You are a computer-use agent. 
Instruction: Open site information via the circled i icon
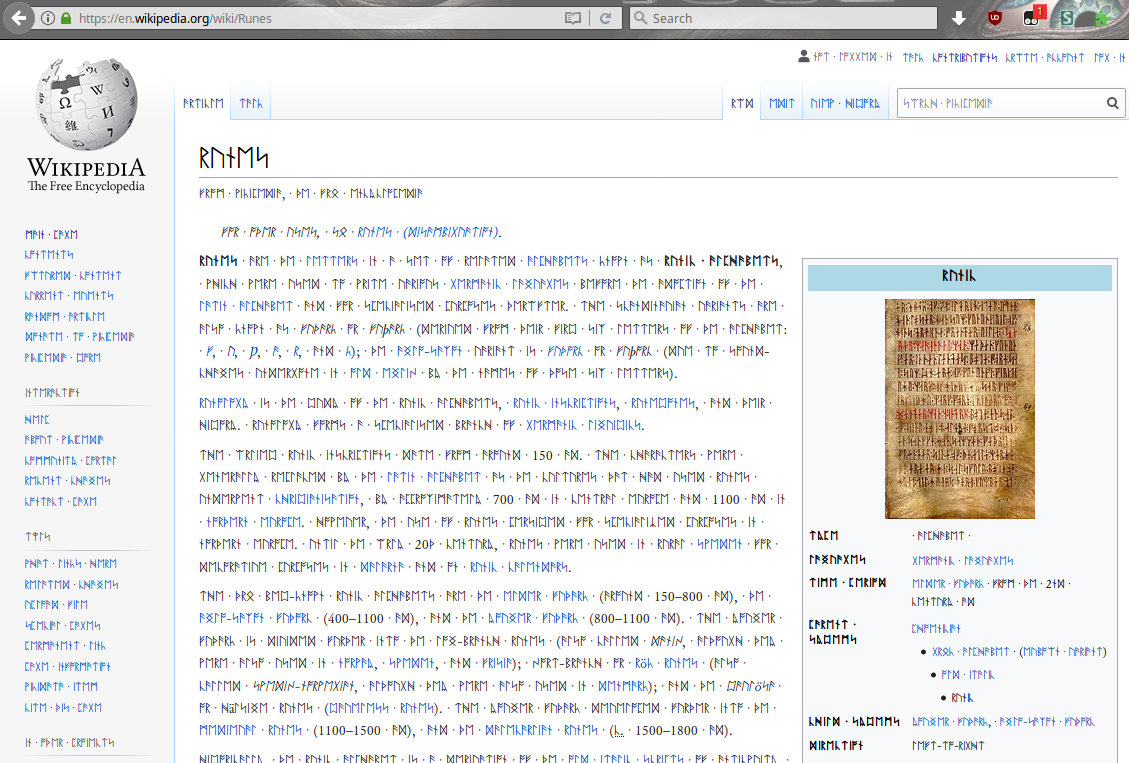tap(48, 18)
